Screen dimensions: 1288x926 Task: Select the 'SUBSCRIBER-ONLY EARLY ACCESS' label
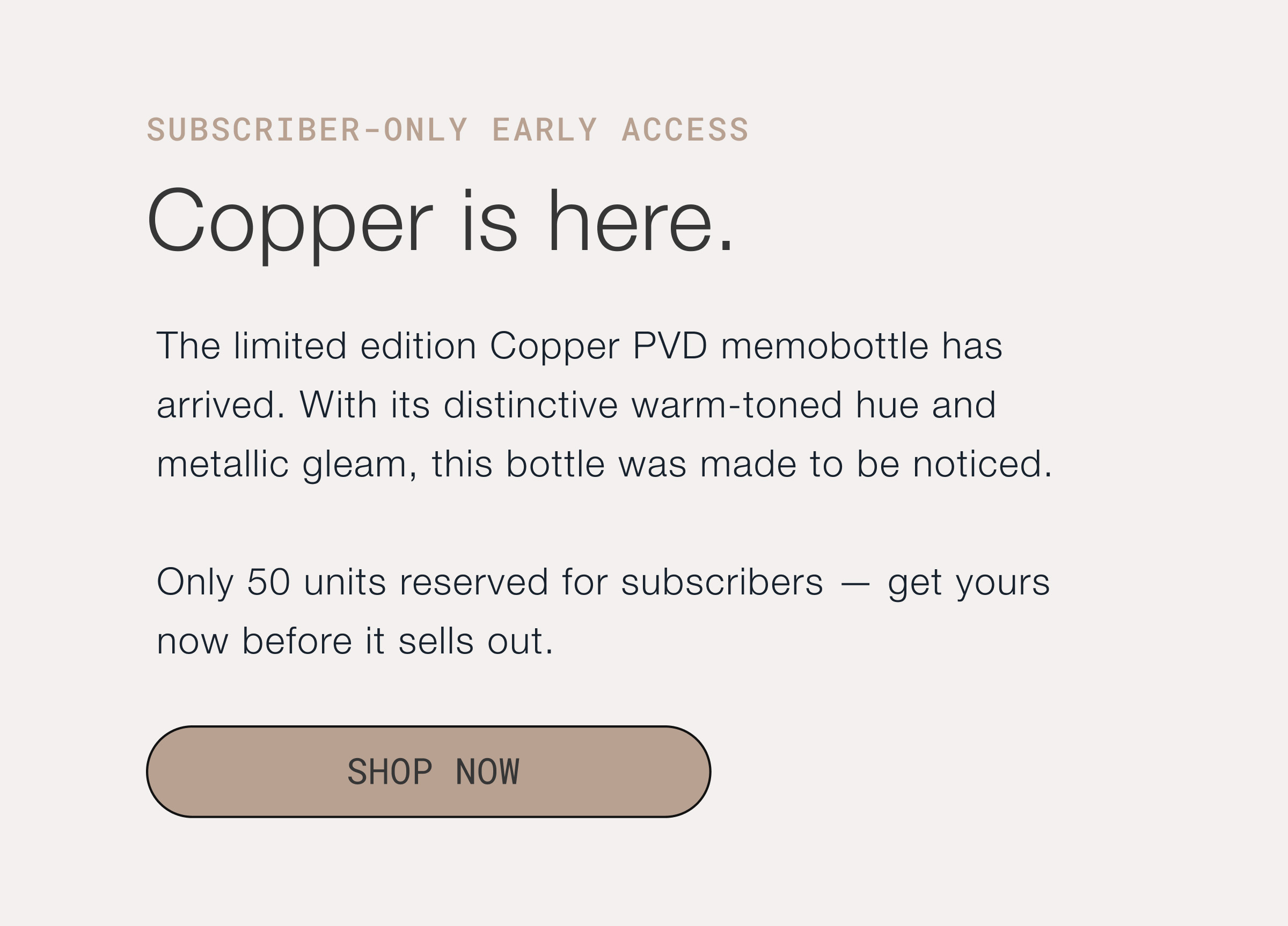pyautogui.click(x=448, y=129)
